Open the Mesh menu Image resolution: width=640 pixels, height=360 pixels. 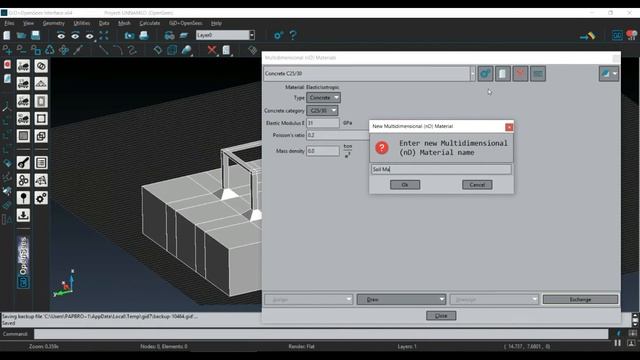(124, 23)
